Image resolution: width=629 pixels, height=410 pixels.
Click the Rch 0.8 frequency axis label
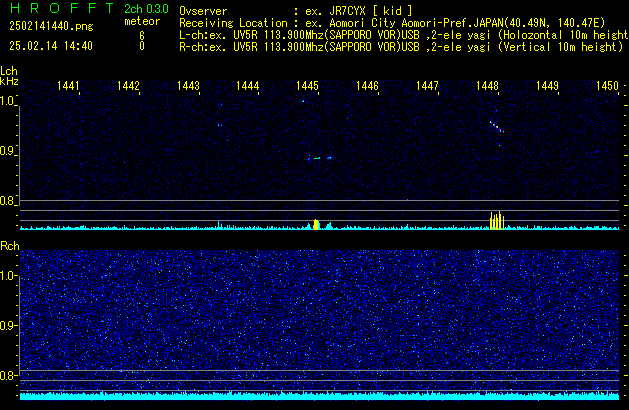(8, 375)
